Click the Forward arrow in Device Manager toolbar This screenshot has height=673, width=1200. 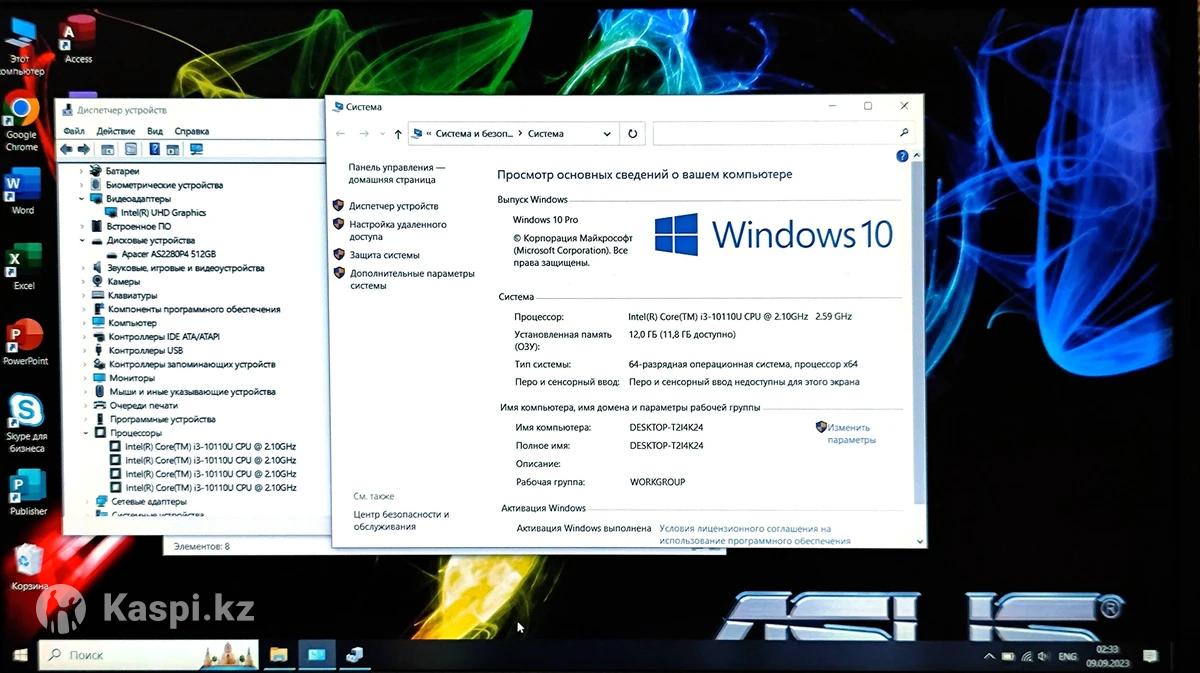(83, 149)
